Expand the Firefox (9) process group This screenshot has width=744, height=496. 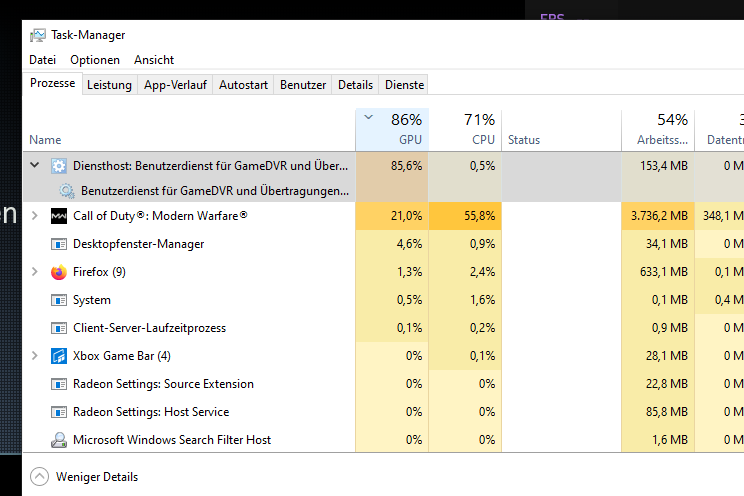pos(34,271)
